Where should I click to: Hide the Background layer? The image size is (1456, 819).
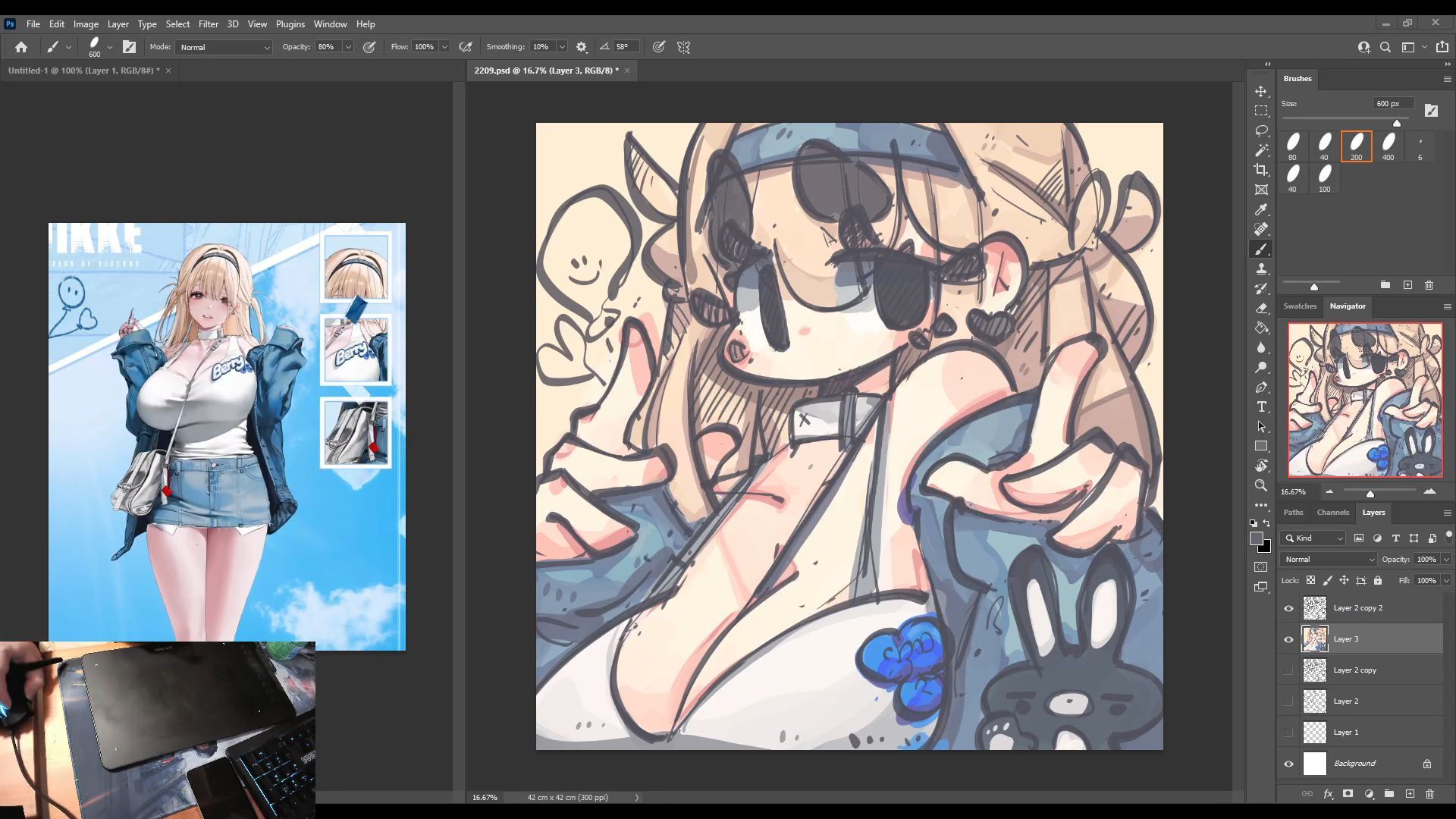coord(1288,764)
